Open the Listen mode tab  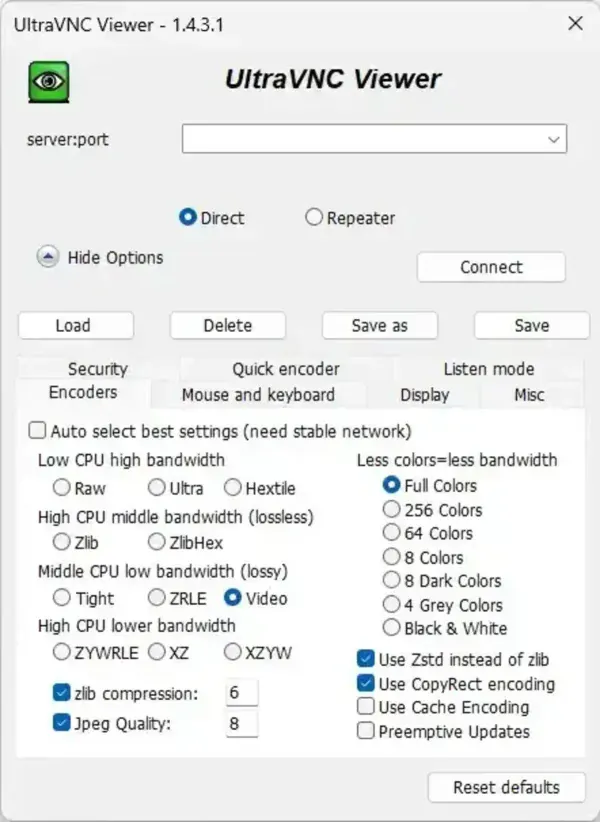click(x=488, y=369)
